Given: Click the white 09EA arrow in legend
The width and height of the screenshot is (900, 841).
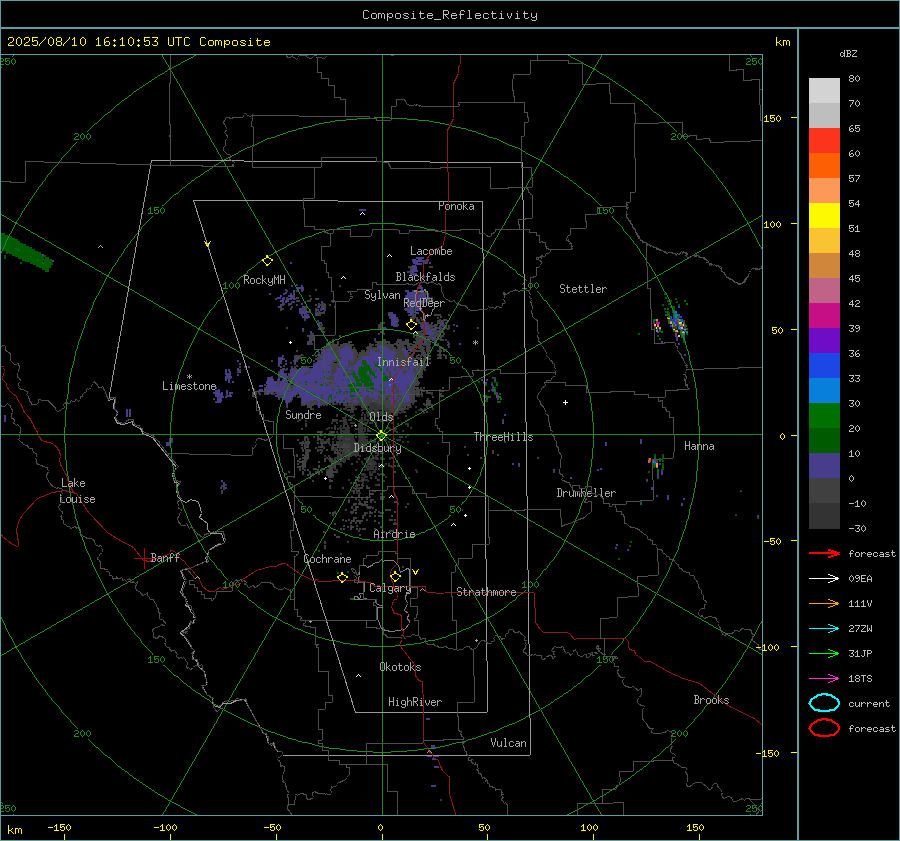Looking at the screenshot, I should (x=824, y=578).
